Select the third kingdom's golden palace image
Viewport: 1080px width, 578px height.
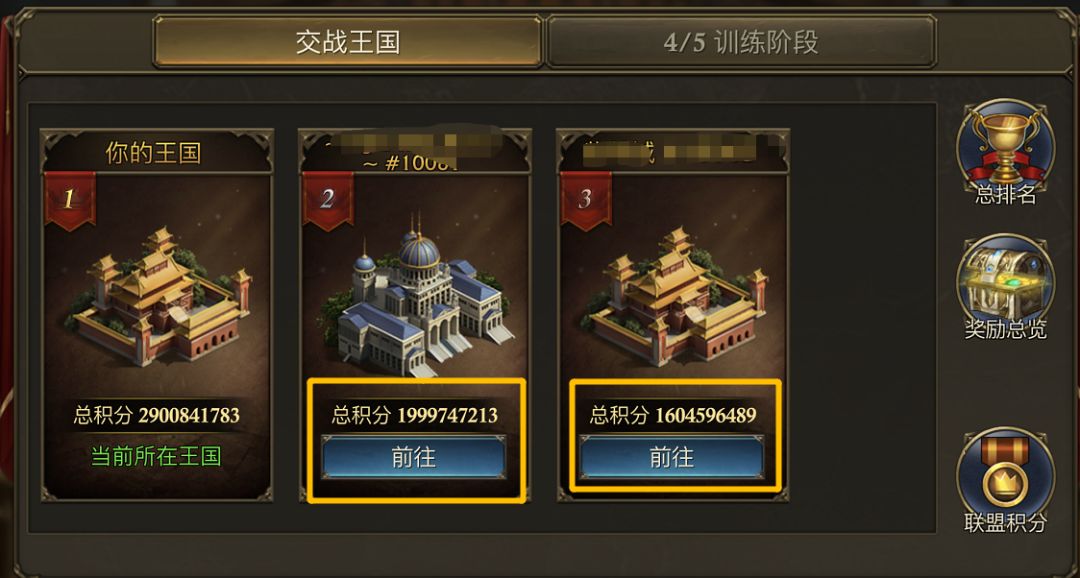tap(674, 296)
